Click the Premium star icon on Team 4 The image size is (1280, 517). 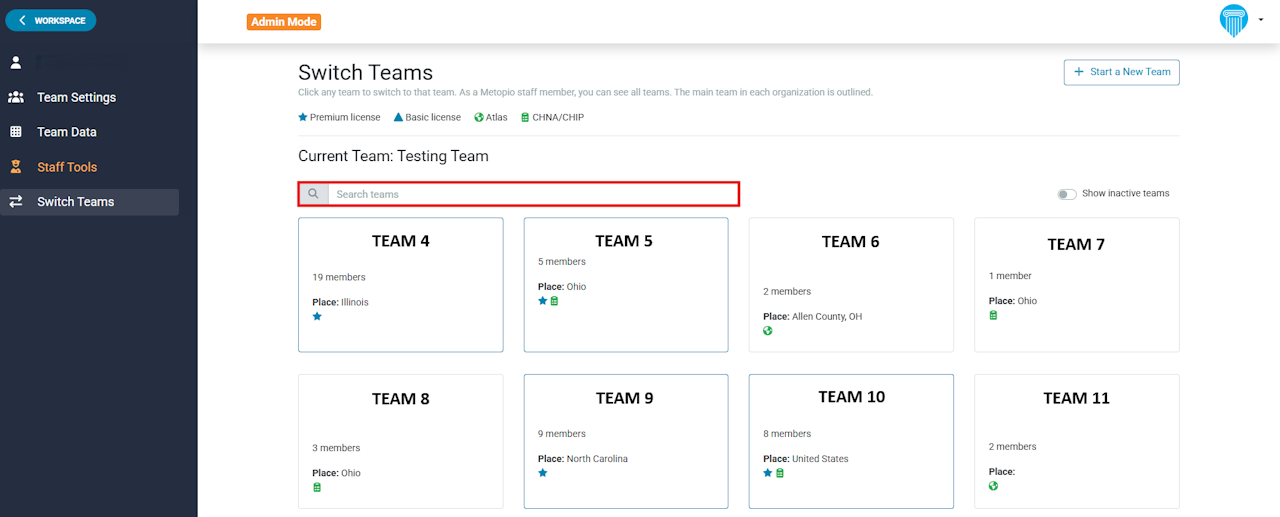pos(317,316)
